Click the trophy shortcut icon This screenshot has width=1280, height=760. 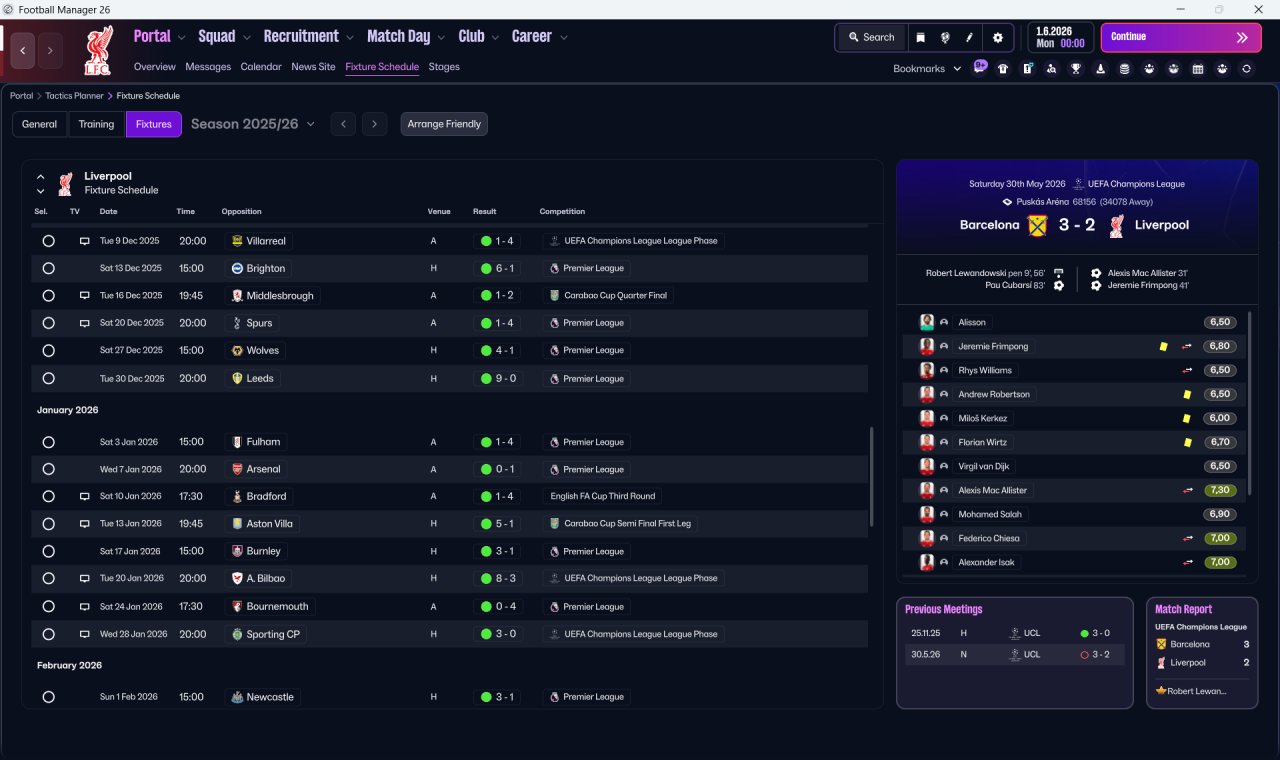[1076, 69]
